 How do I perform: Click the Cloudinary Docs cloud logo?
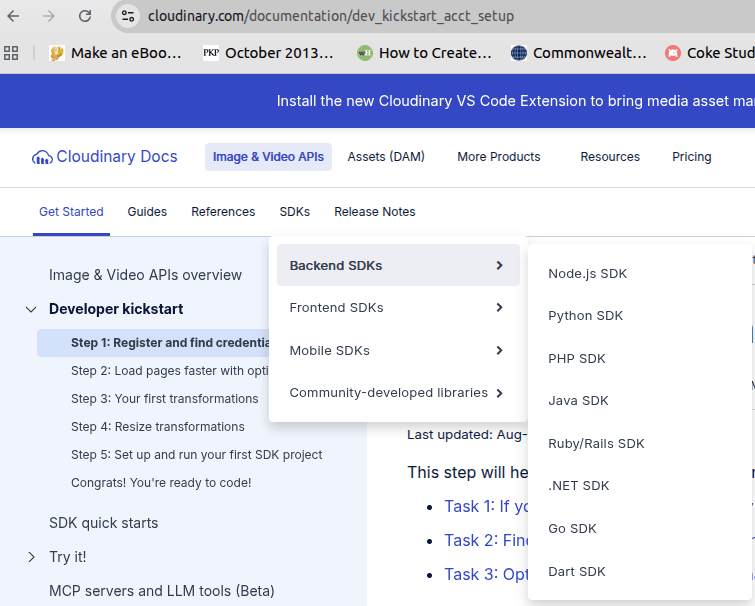42,157
